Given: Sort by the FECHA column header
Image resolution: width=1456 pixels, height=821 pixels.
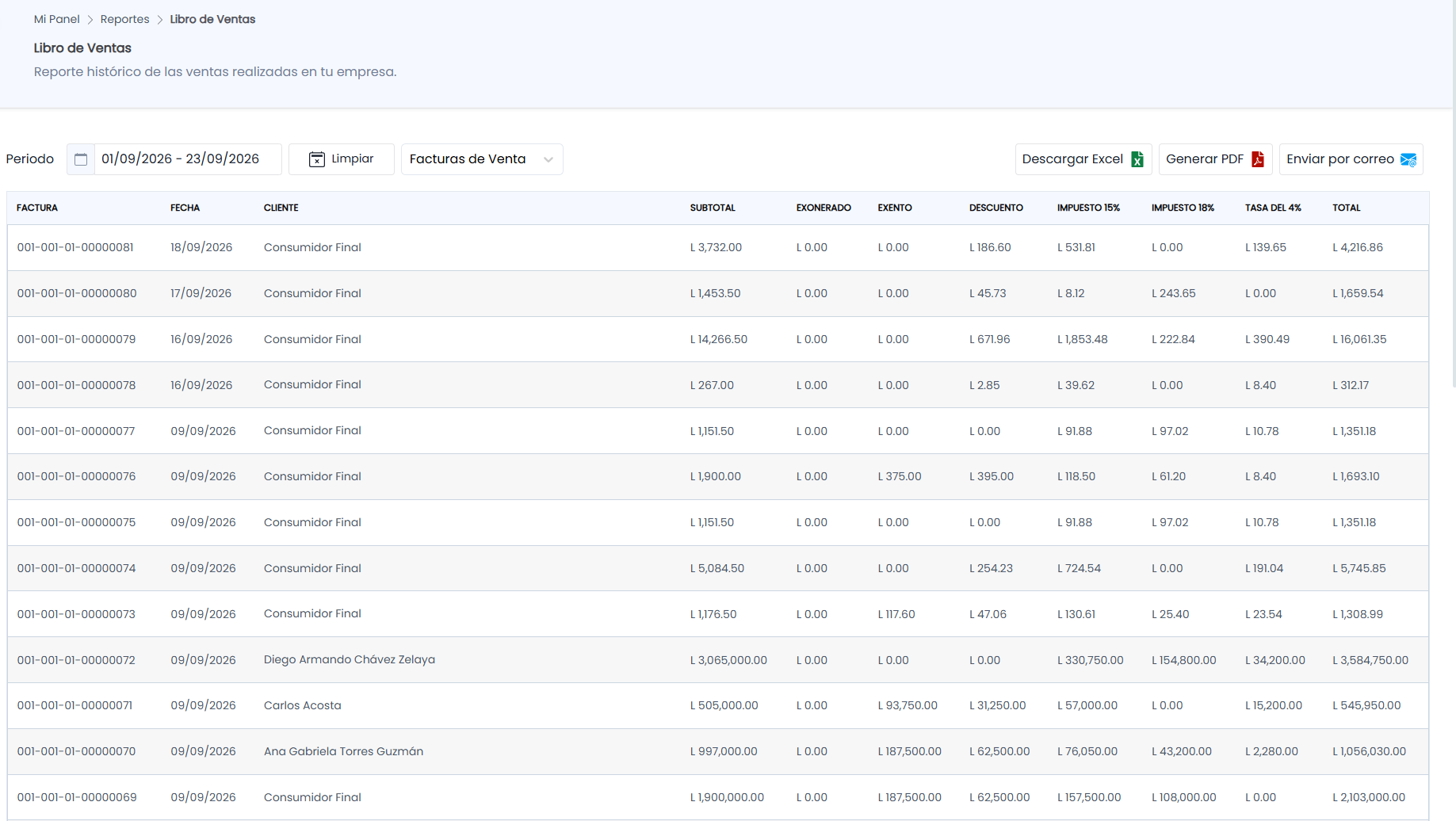Looking at the screenshot, I should point(185,208).
